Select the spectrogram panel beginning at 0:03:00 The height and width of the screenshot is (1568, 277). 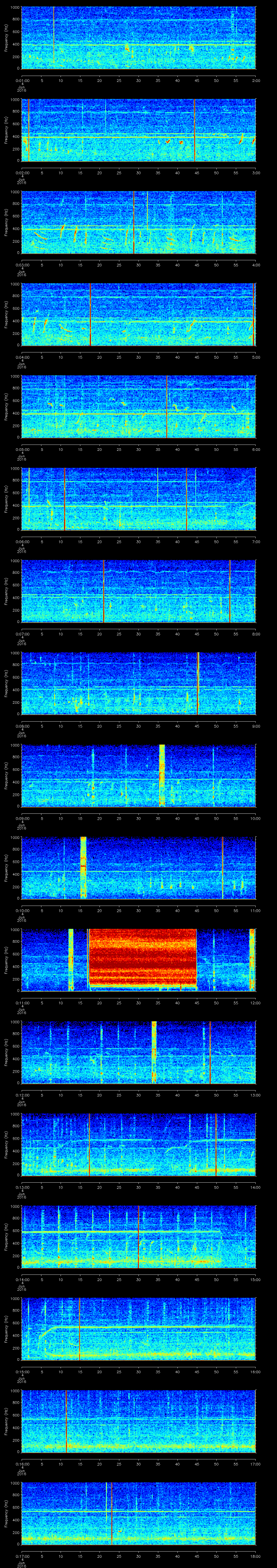(x=138, y=222)
